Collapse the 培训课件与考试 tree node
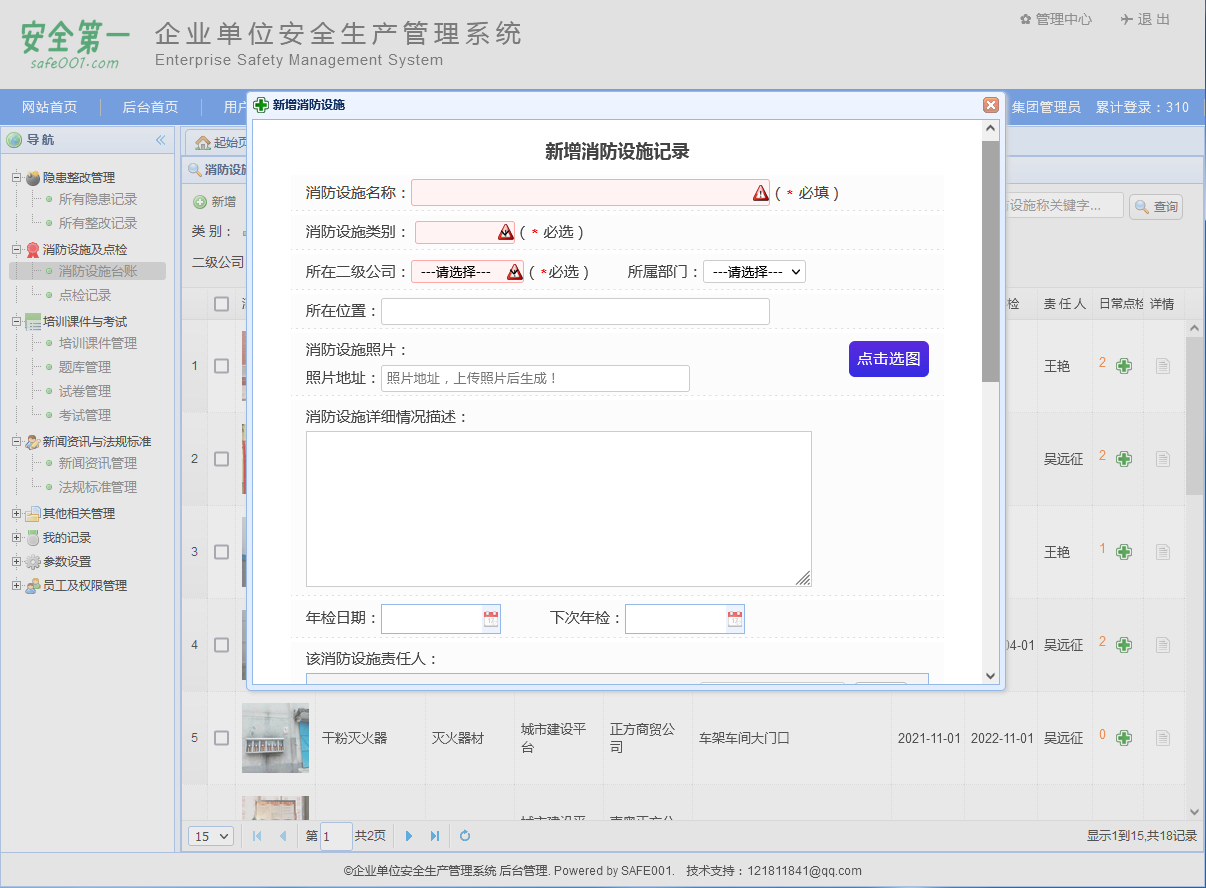The height and width of the screenshot is (888, 1206). 16,322
